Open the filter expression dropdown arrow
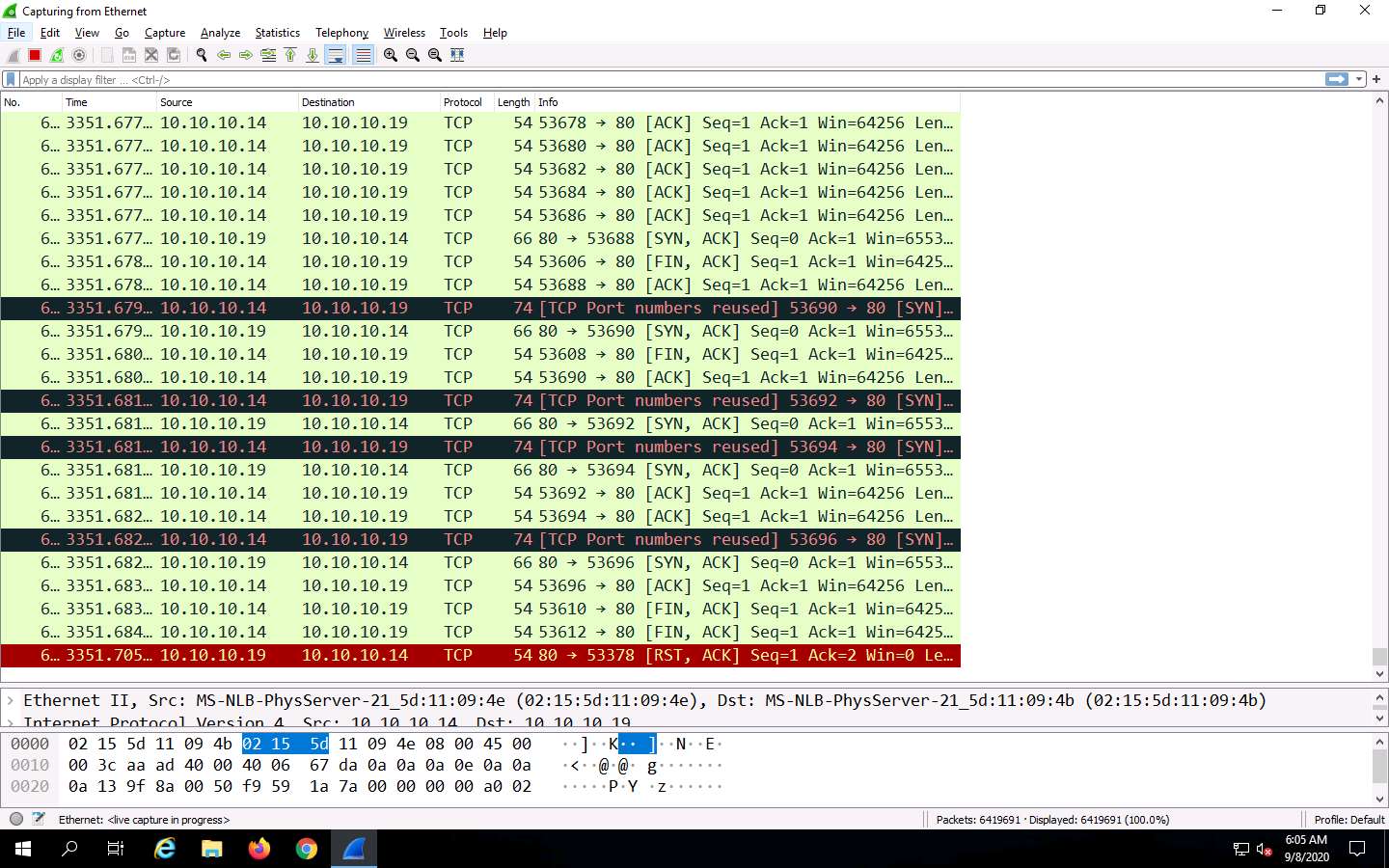 [1359, 79]
